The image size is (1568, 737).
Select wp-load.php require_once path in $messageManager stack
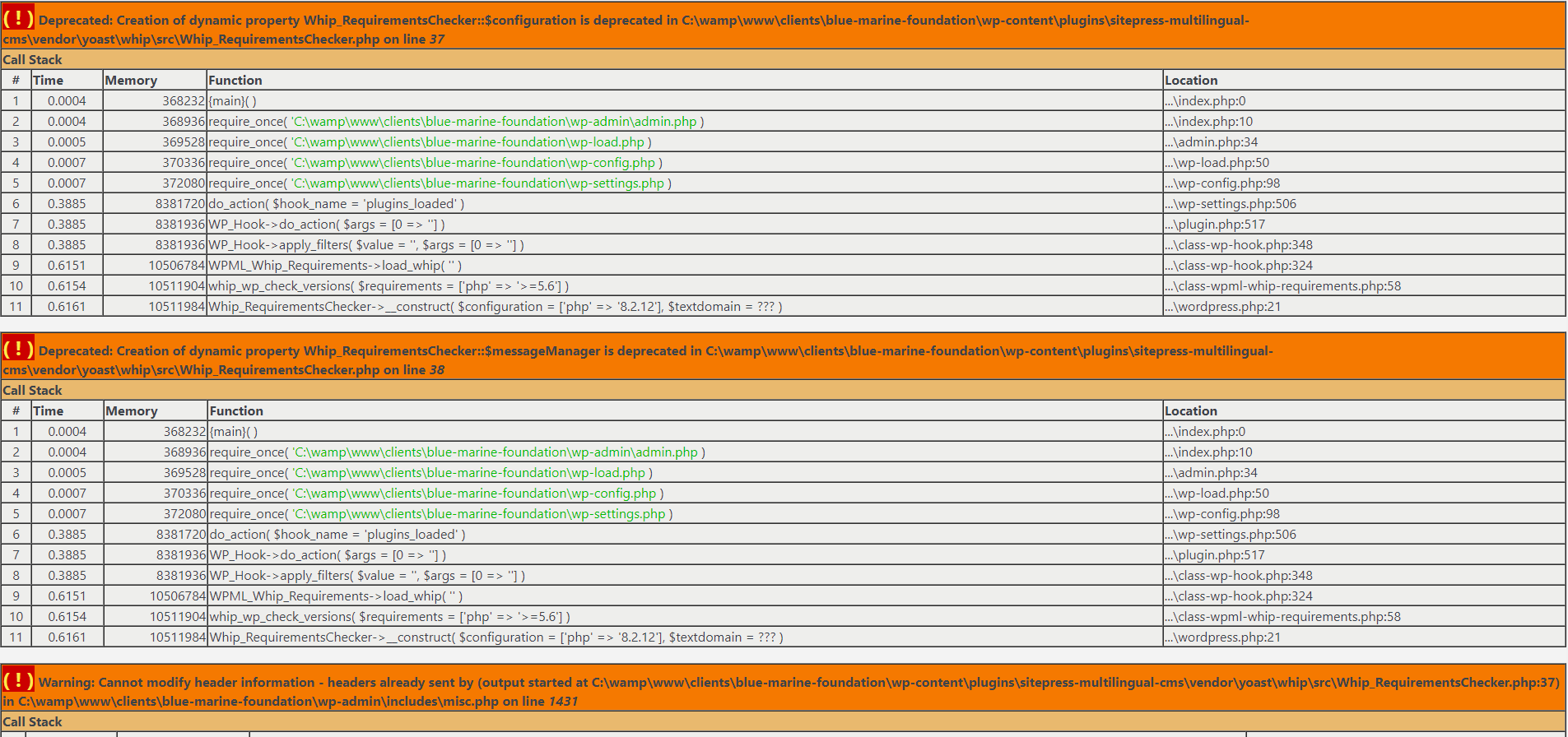[469, 472]
